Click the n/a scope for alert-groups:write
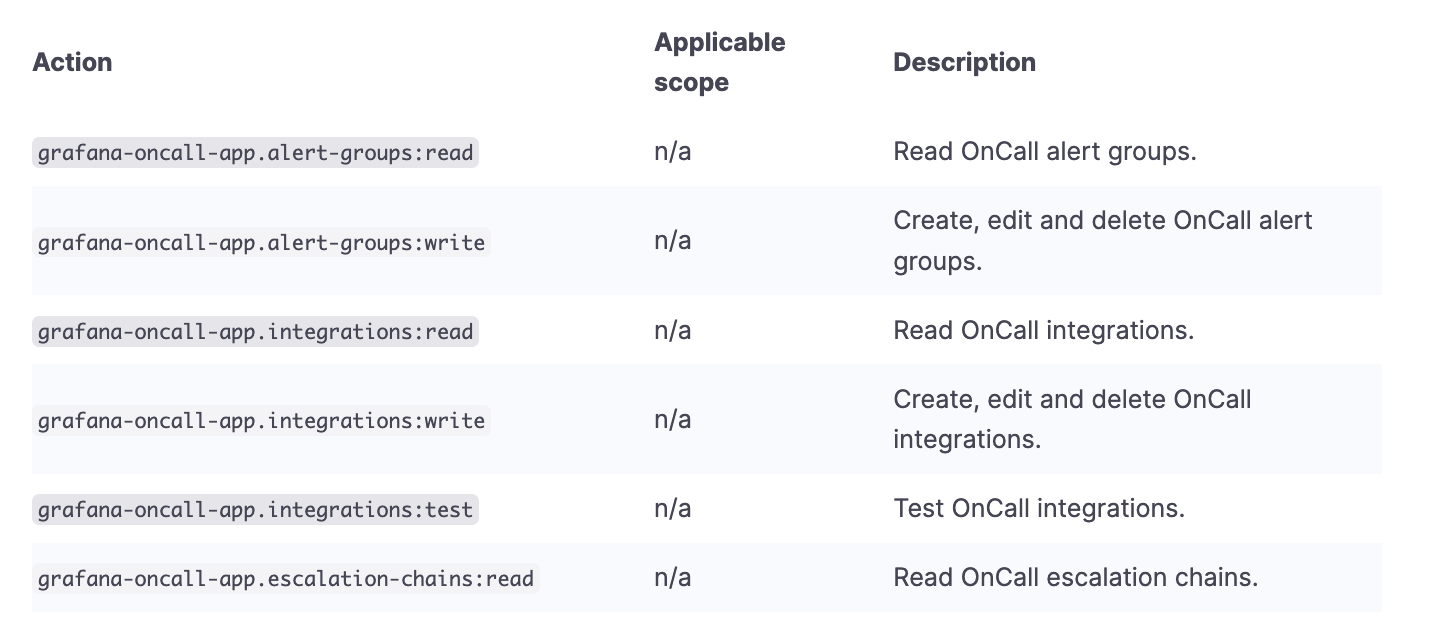The image size is (1432, 624). click(672, 241)
